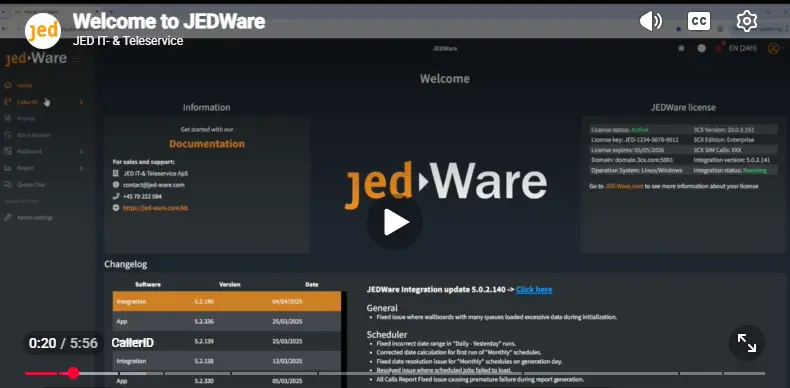The height and width of the screenshot is (388, 790).
Task: Click the 3CX Edition: Enterprise text
Action: pos(723,140)
